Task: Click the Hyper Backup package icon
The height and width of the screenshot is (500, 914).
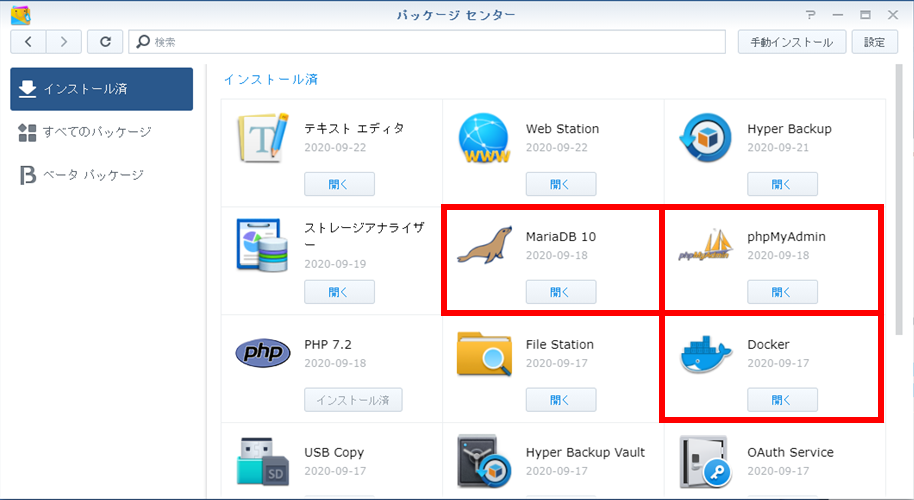Action: 705,138
